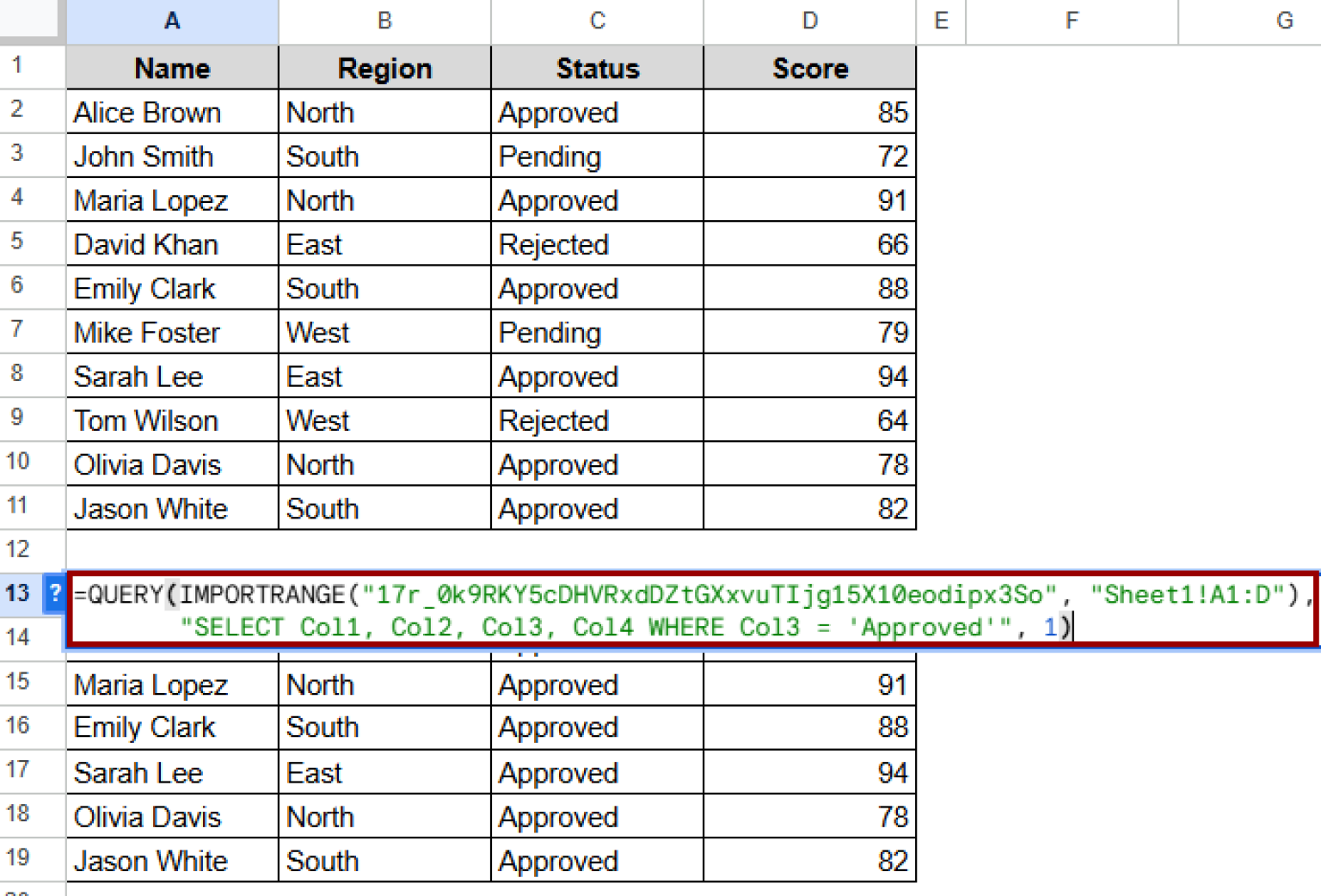
Task: Select the cell containing Jason White in row 19
Action: click(x=171, y=860)
